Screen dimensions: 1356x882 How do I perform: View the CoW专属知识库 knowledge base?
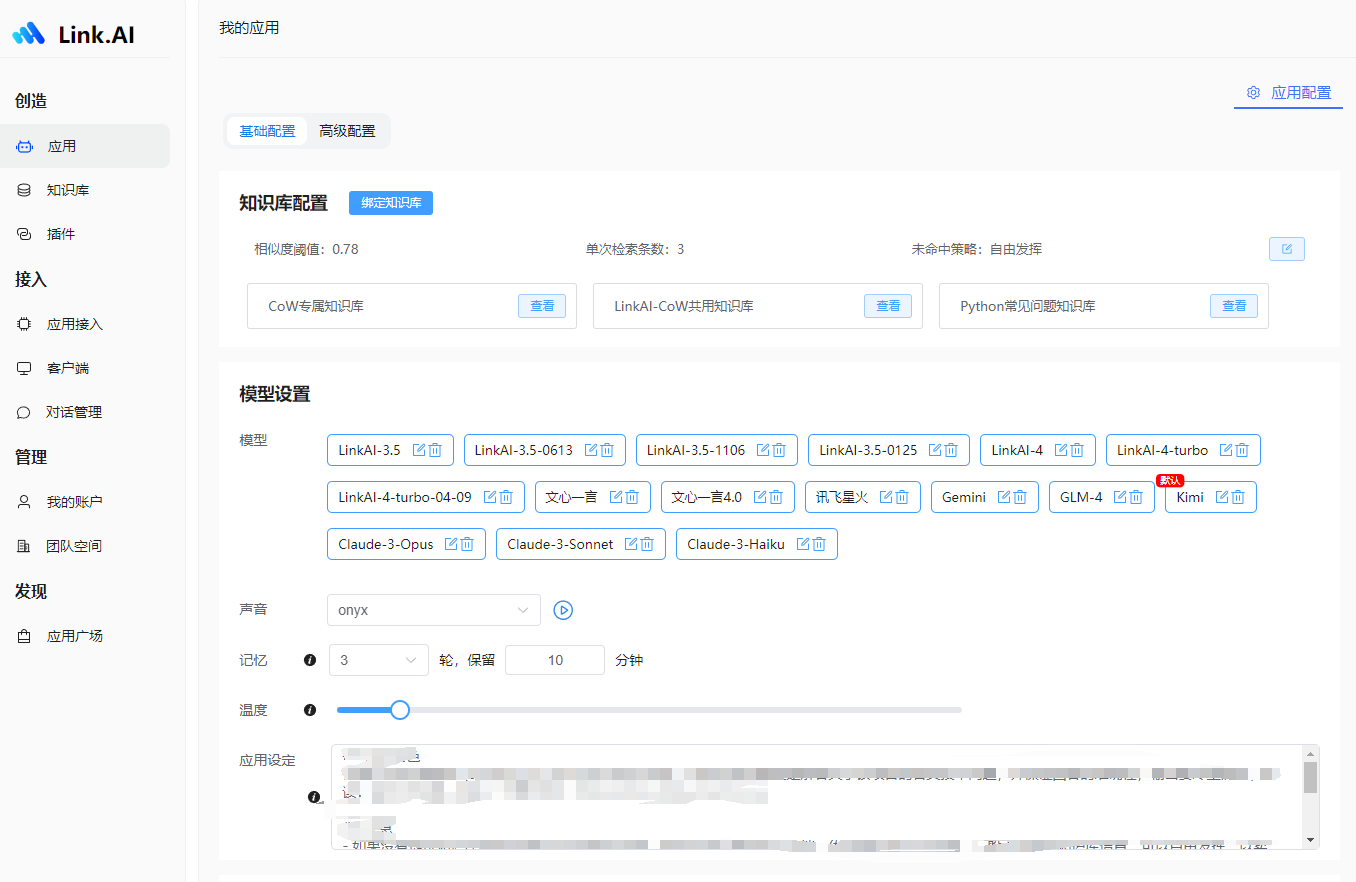(542, 306)
